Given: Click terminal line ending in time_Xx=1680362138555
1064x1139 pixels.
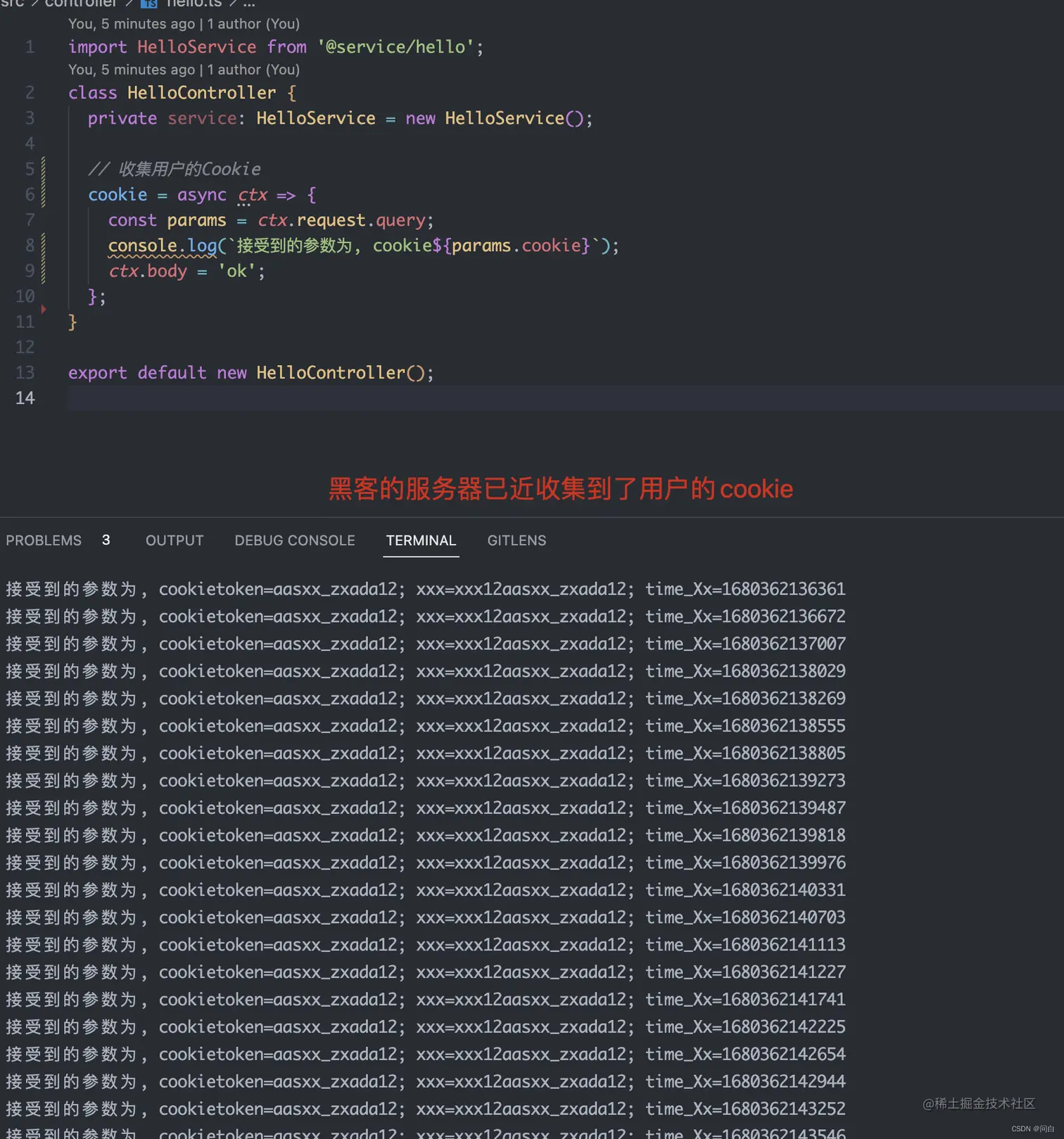Looking at the screenshot, I should point(426,726).
